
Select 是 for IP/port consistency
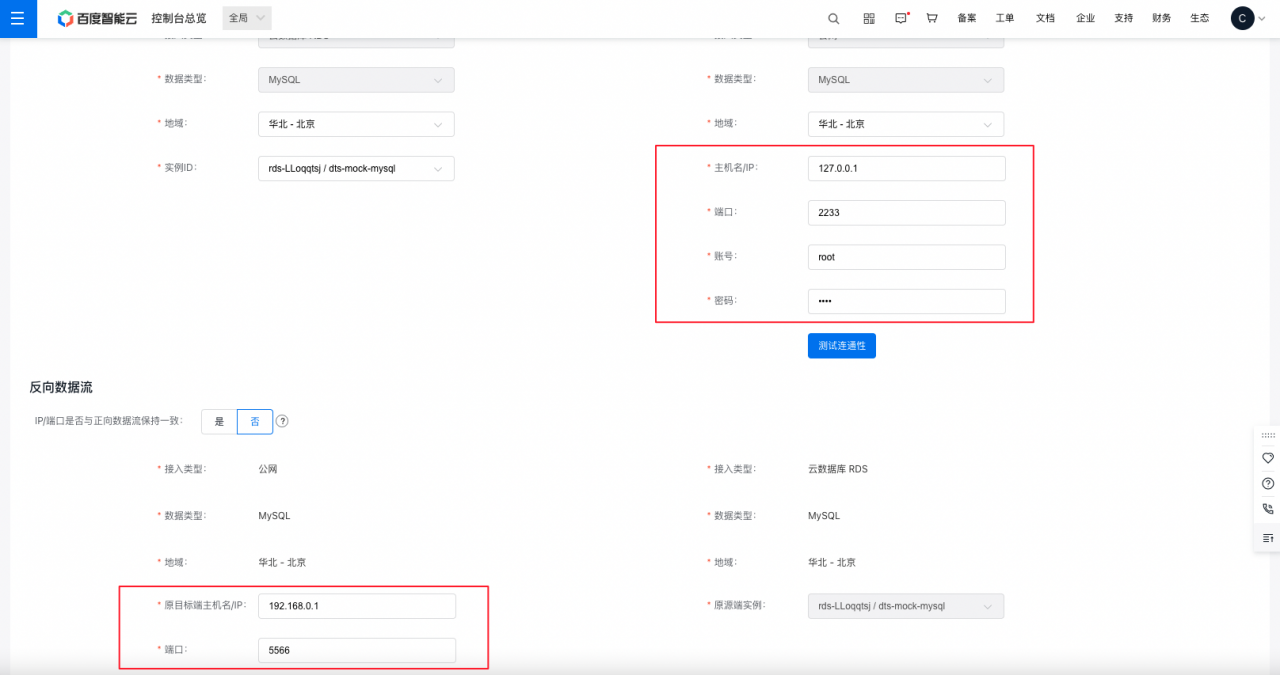click(x=219, y=422)
